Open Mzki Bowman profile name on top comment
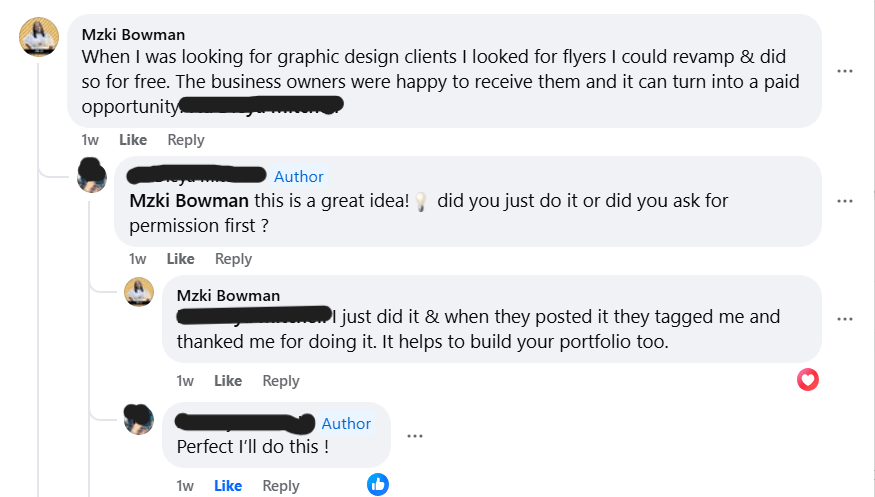The width and height of the screenshot is (875, 497). [x=133, y=35]
